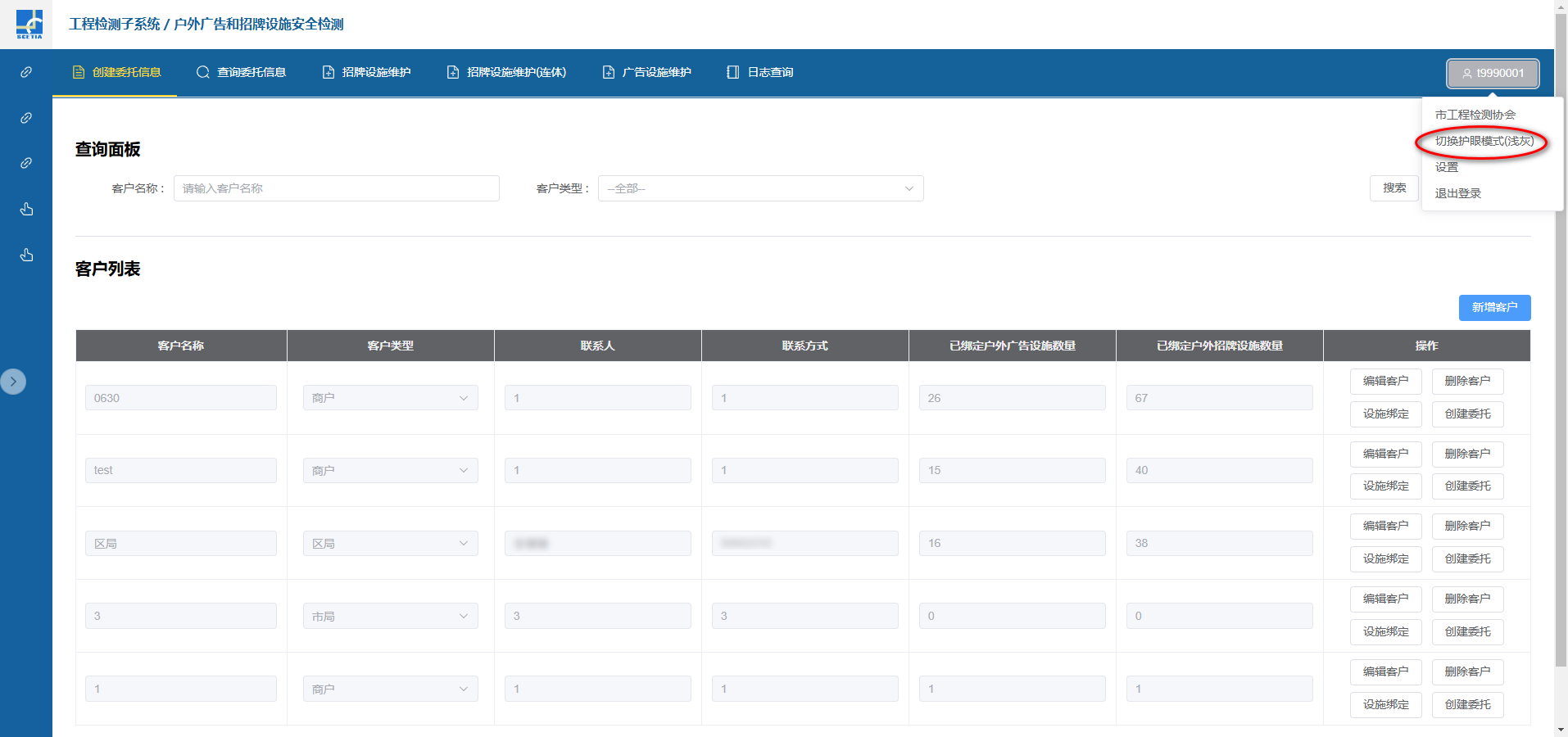
Task: Open the 客户类型 filter dropdown
Action: (x=760, y=188)
